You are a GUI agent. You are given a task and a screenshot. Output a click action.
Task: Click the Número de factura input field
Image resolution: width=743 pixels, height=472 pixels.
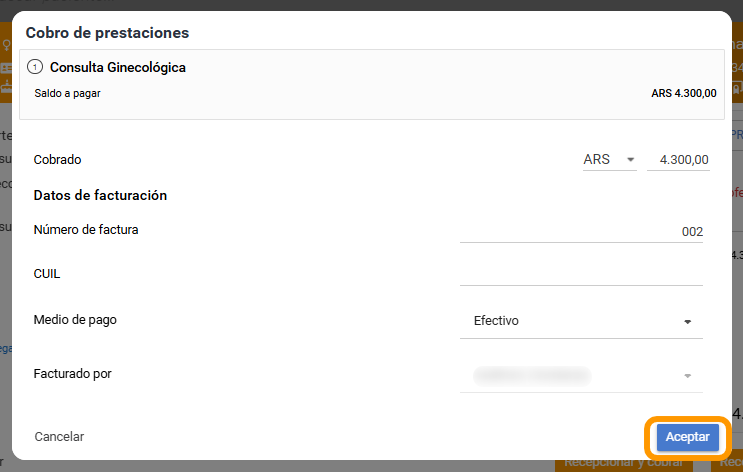tap(581, 232)
